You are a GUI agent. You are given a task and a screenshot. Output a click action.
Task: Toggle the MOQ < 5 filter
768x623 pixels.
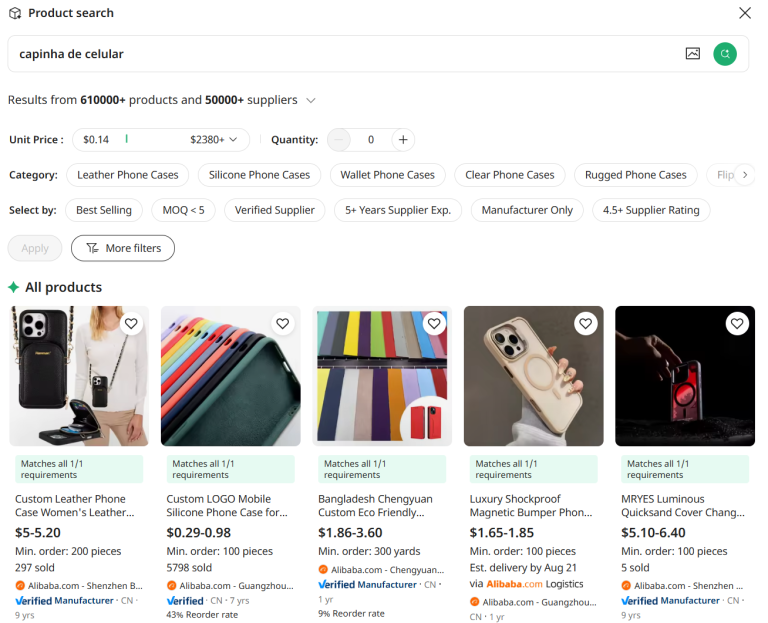183,210
